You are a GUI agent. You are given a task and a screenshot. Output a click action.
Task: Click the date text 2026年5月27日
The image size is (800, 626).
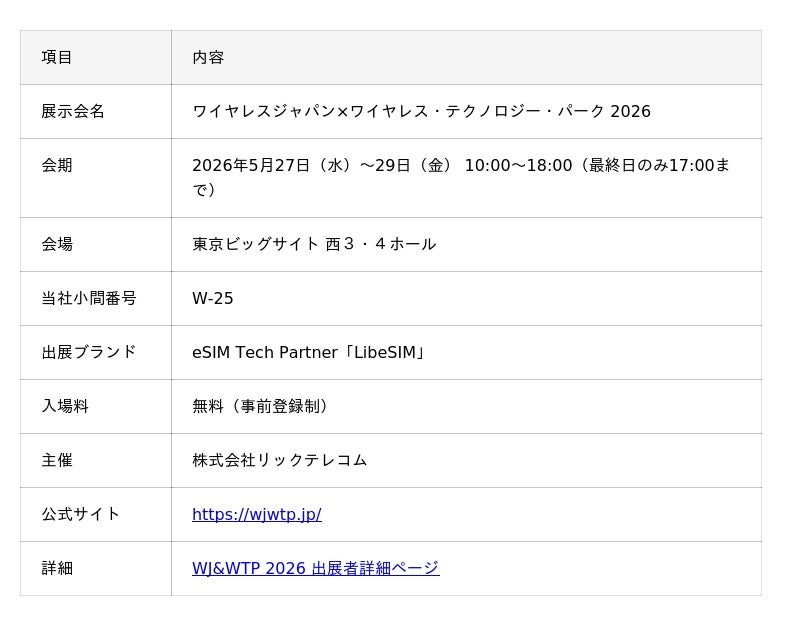251,165
